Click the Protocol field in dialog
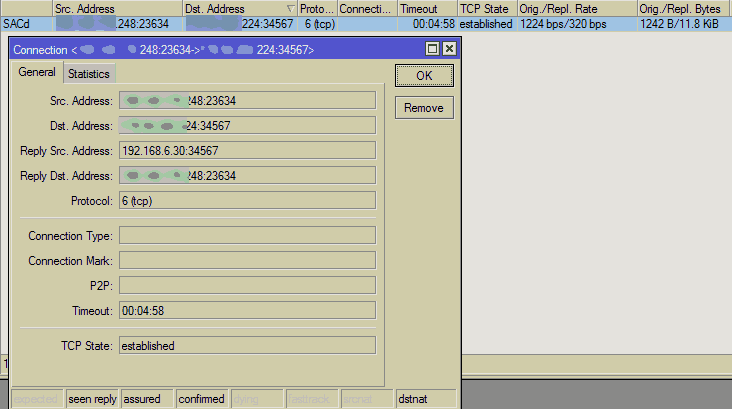Image resolution: width=732 pixels, height=409 pixels. point(247,201)
